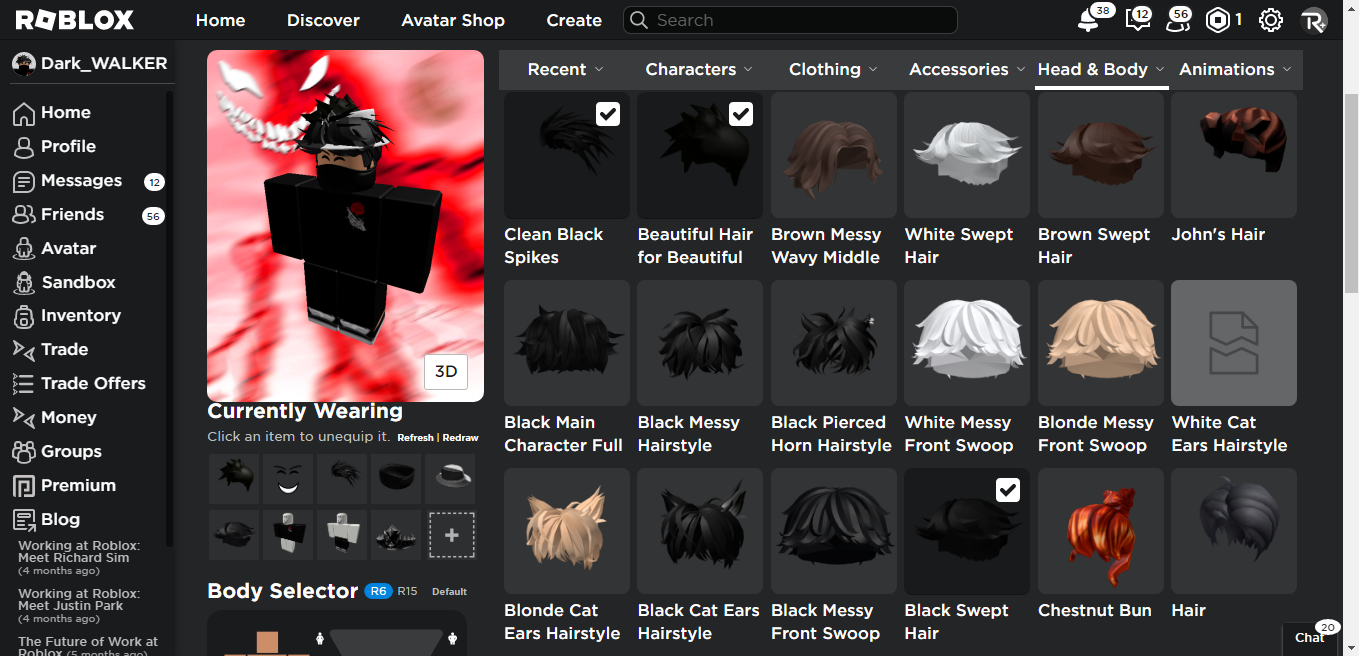The width and height of the screenshot is (1359, 656).
Task: Equip John's Hair thumbnail
Action: [x=1233, y=155]
